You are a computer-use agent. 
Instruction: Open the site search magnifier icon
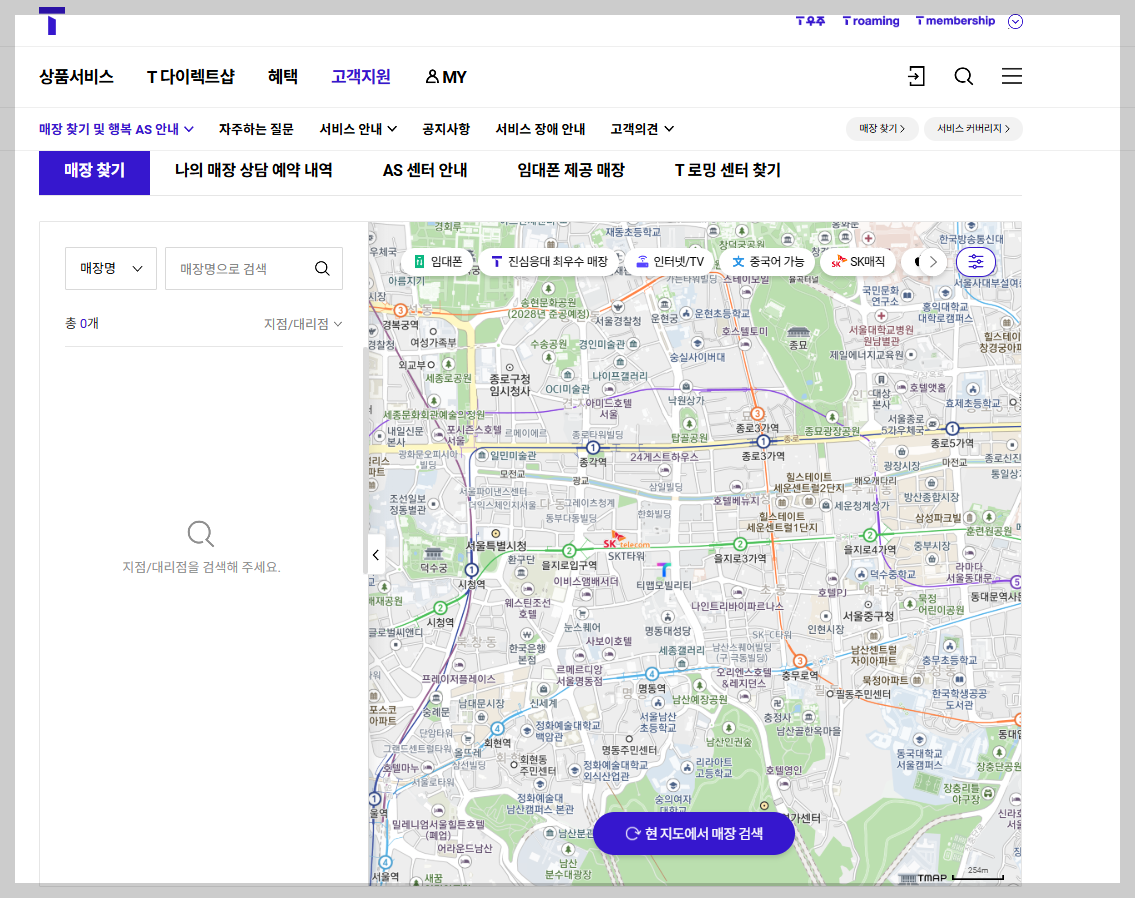(963, 76)
